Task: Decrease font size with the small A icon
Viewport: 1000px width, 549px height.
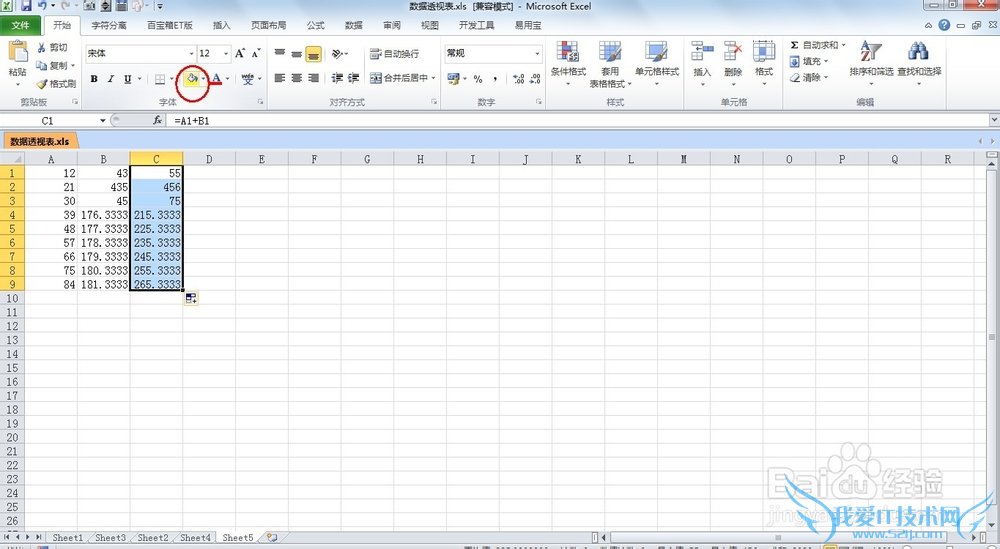Action: (256, 54)
